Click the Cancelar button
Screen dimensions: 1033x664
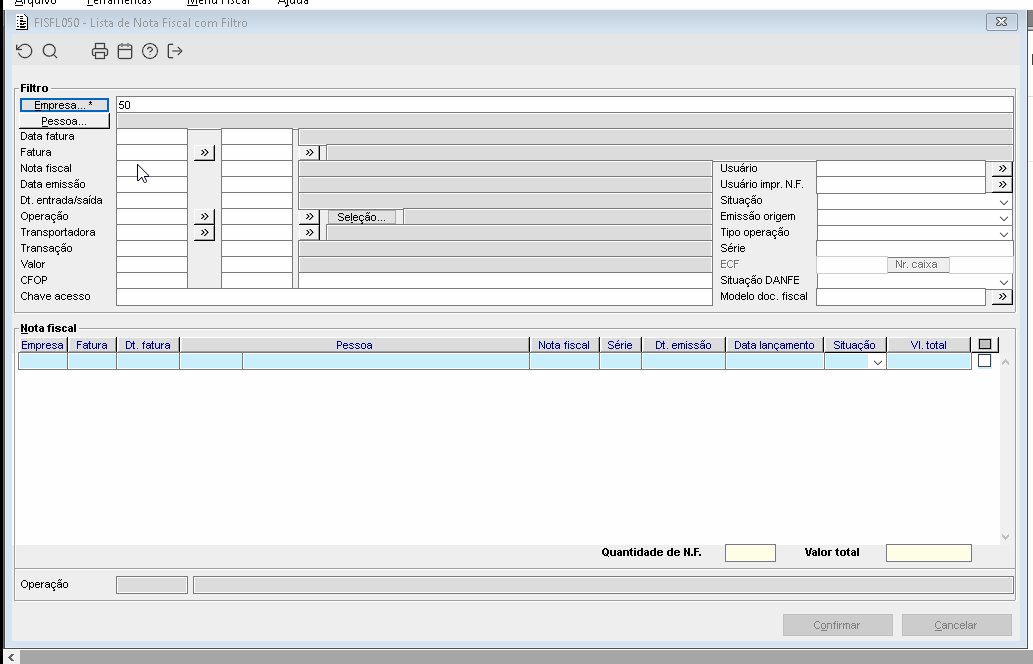coord(956,625)
